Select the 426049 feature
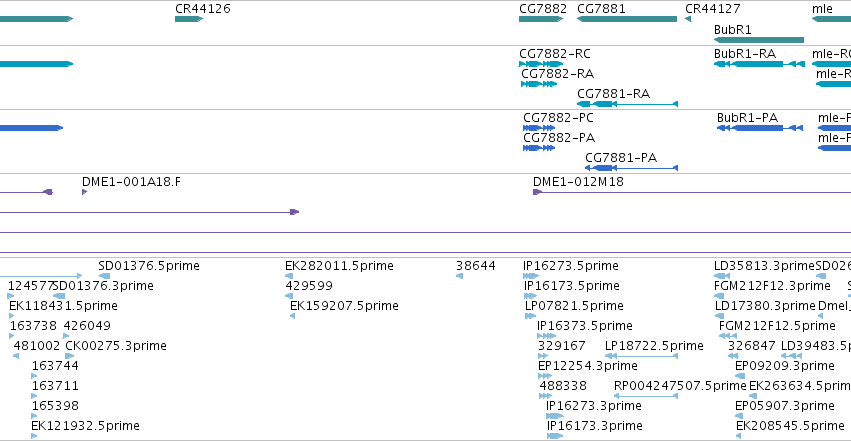The width and height of the screenshot is (851, 441). [x=66, y=336]
